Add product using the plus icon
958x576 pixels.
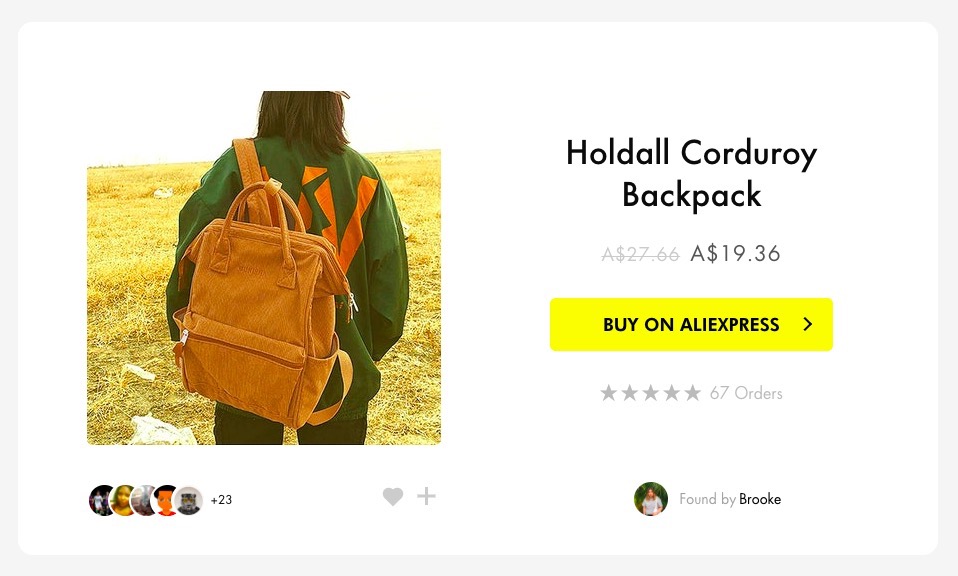[426, 496]
